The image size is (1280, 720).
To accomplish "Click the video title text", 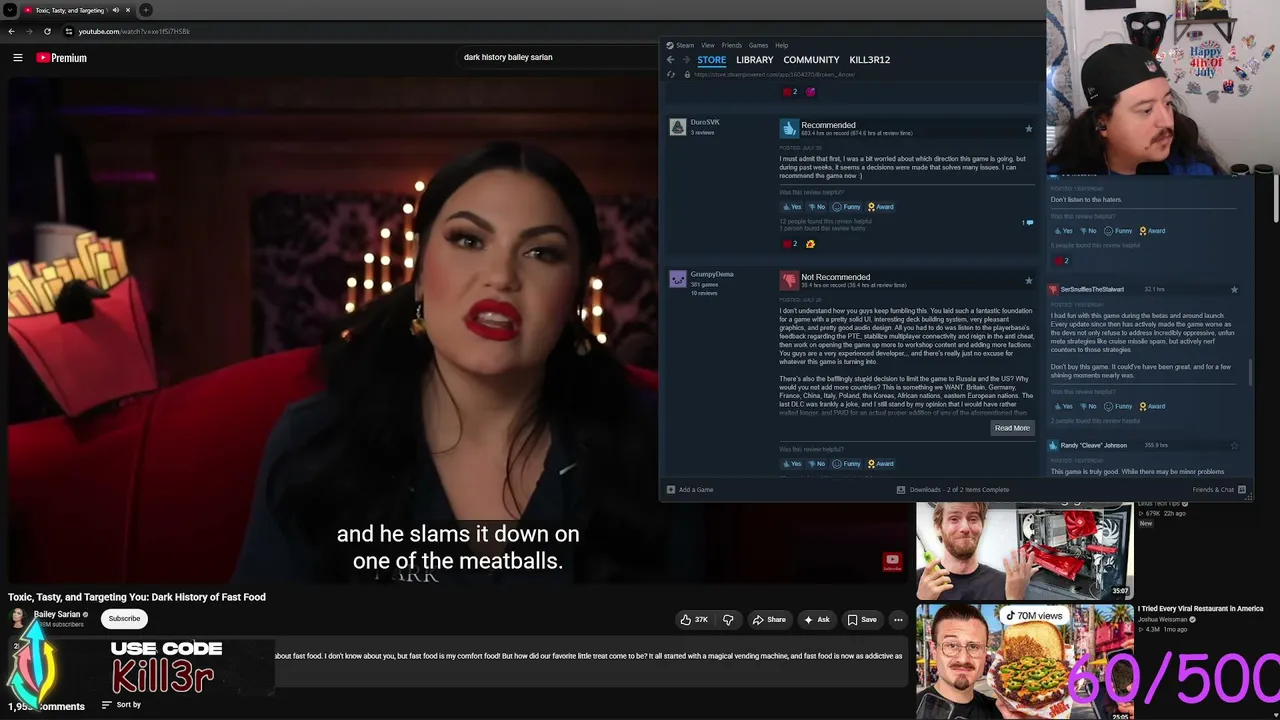I will tap(137, 597).
